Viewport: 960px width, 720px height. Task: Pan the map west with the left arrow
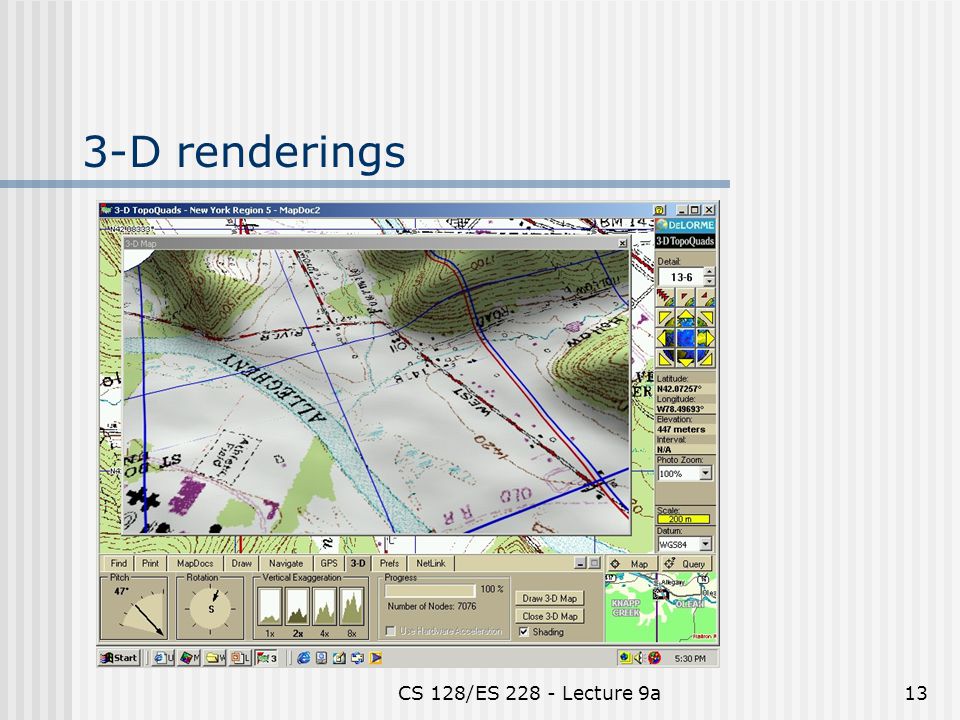click(664, 338)
